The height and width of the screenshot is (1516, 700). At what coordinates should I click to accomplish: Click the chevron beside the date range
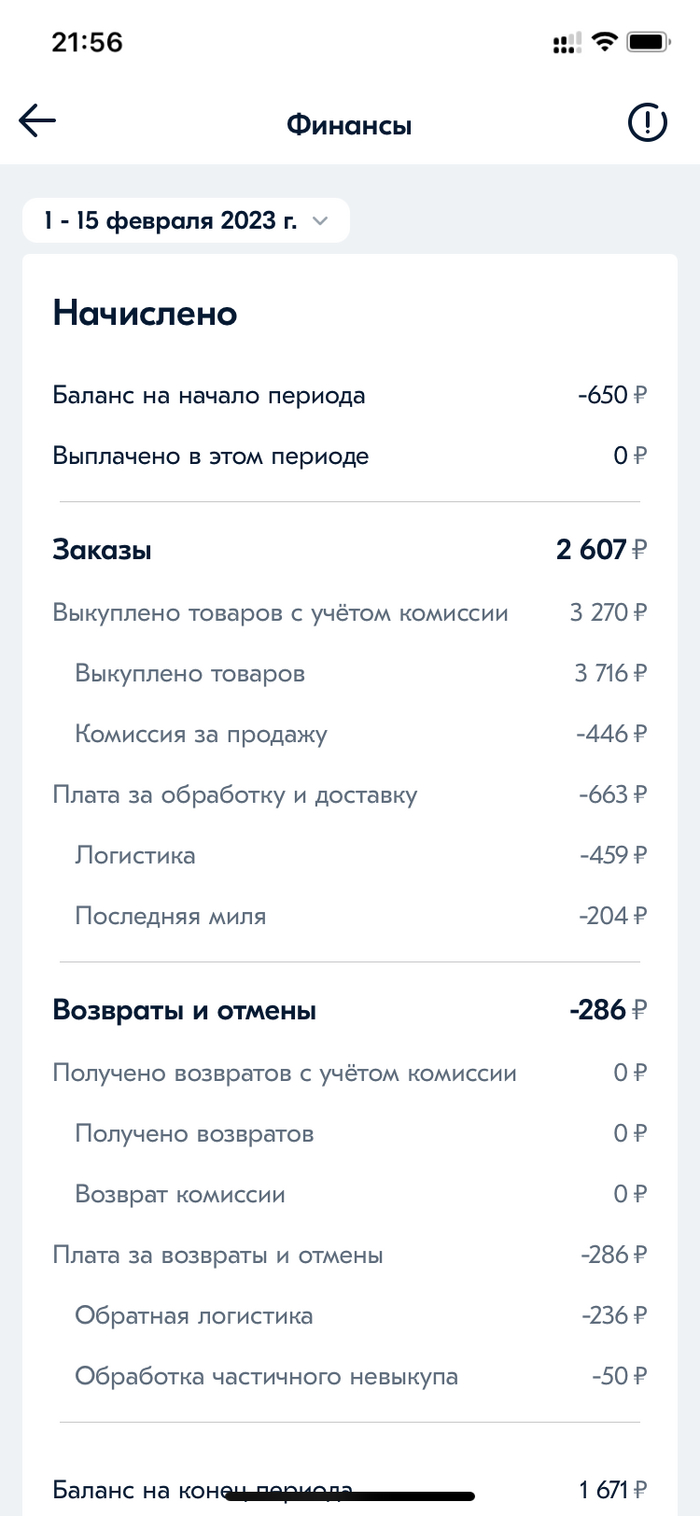coord(320,221)
